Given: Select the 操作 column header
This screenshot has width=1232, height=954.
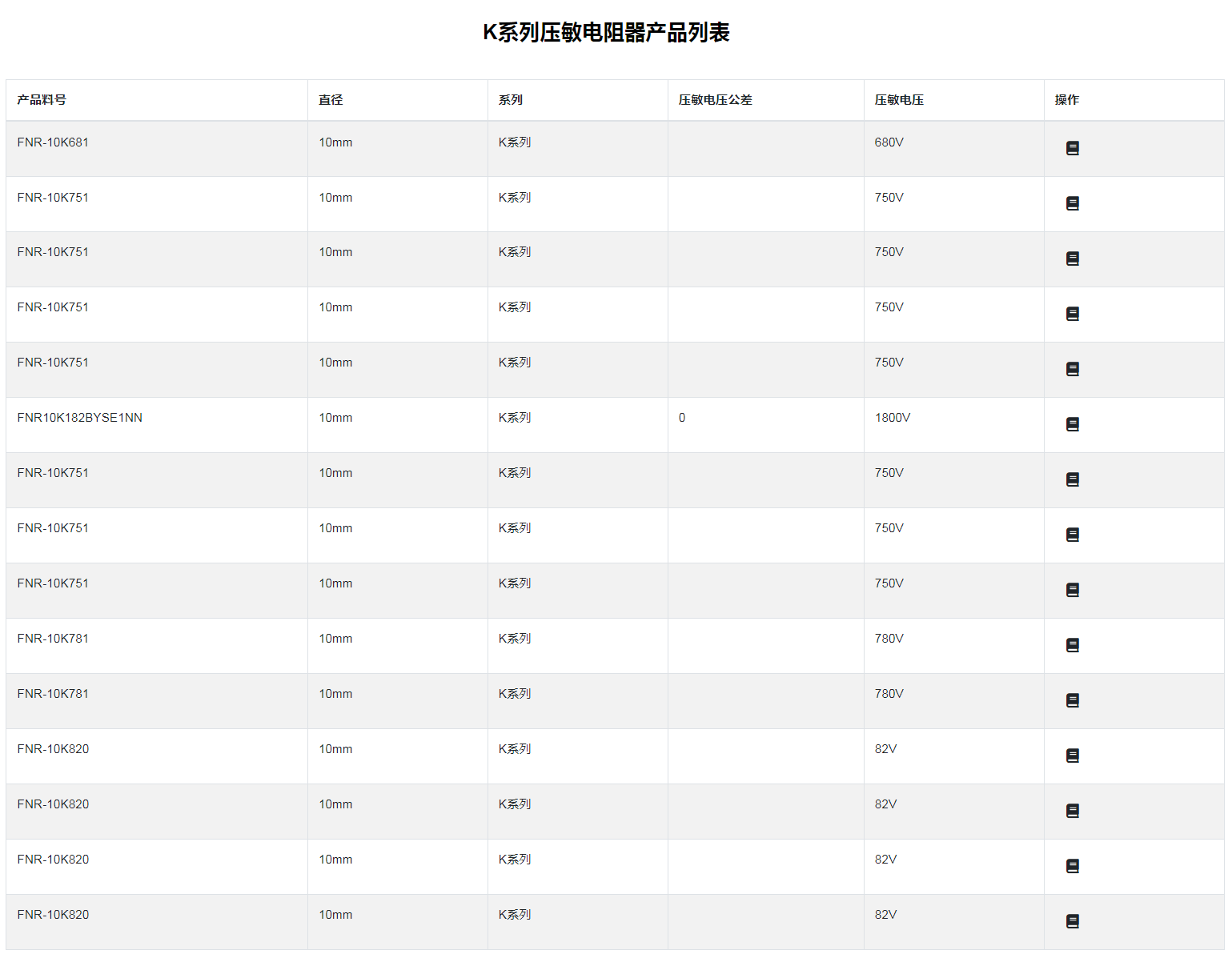Looking at the screenshot, I should [1066, 100].
